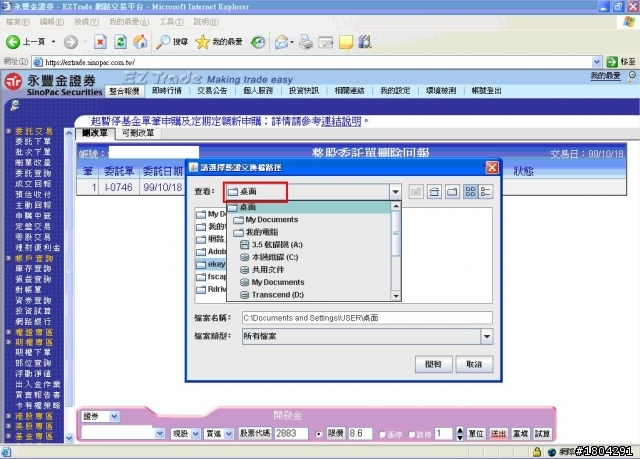Image resolution: width=640 pixels, height=459 pixels.
Task: Open the Mail envelope toolbar icon
Action: click(x=282, y=42)
